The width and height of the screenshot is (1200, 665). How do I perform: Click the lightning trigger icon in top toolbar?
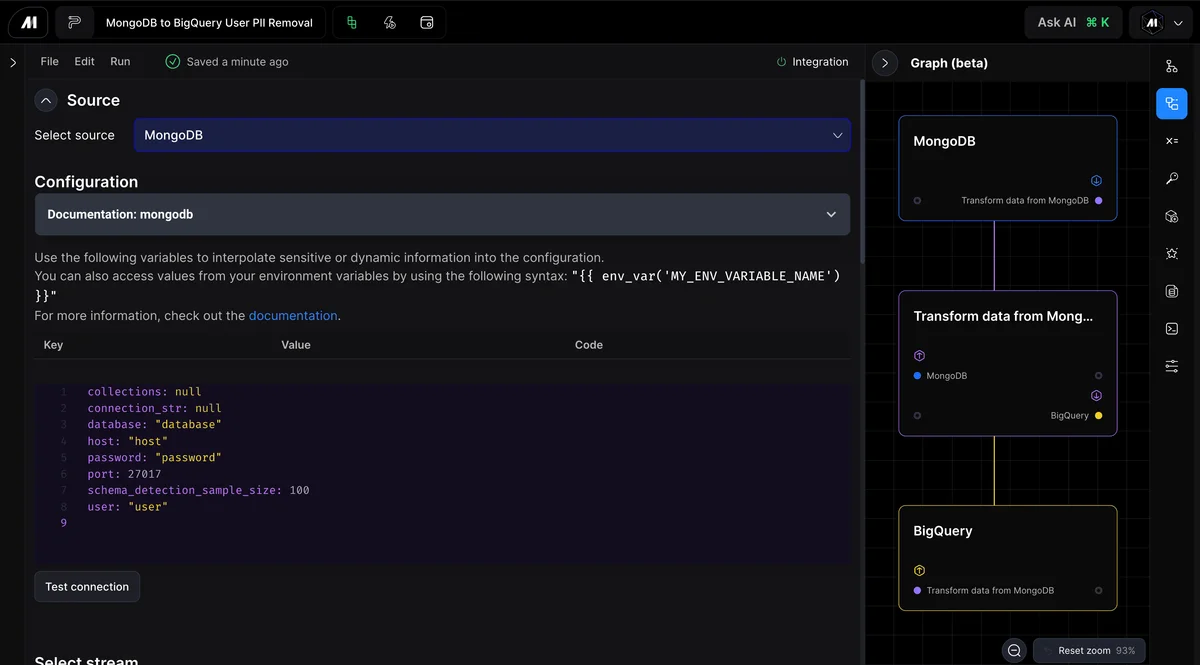coord(389,22)
